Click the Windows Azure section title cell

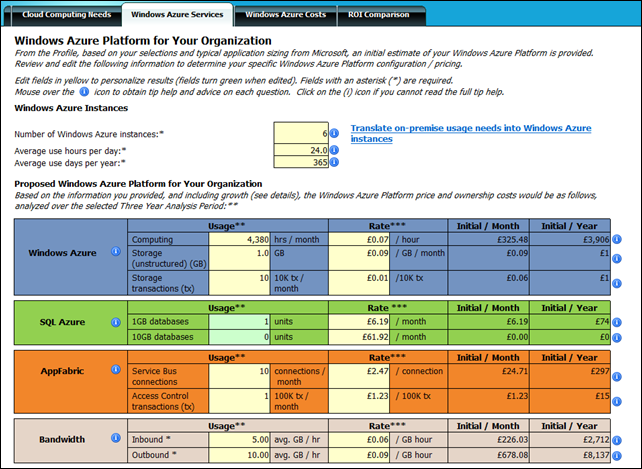[70, 257]
